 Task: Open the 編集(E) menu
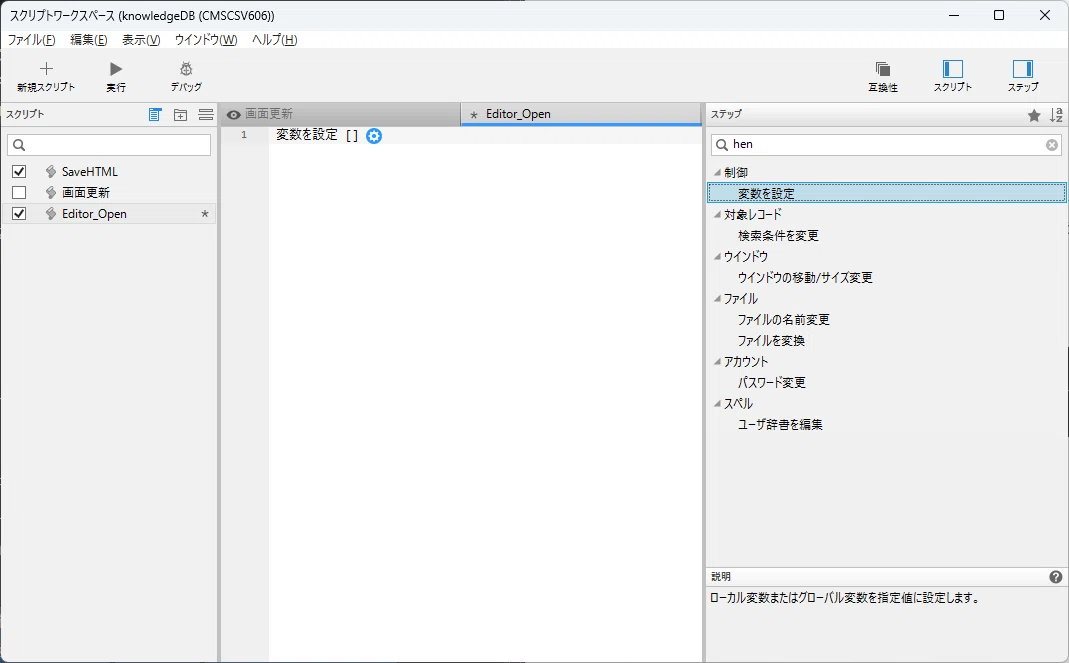(x=89, y=40)
